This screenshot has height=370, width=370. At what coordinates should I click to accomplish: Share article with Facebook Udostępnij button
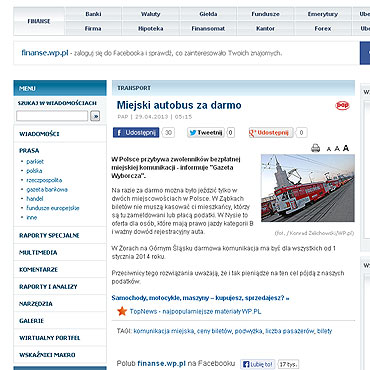(x=136, y=133)
